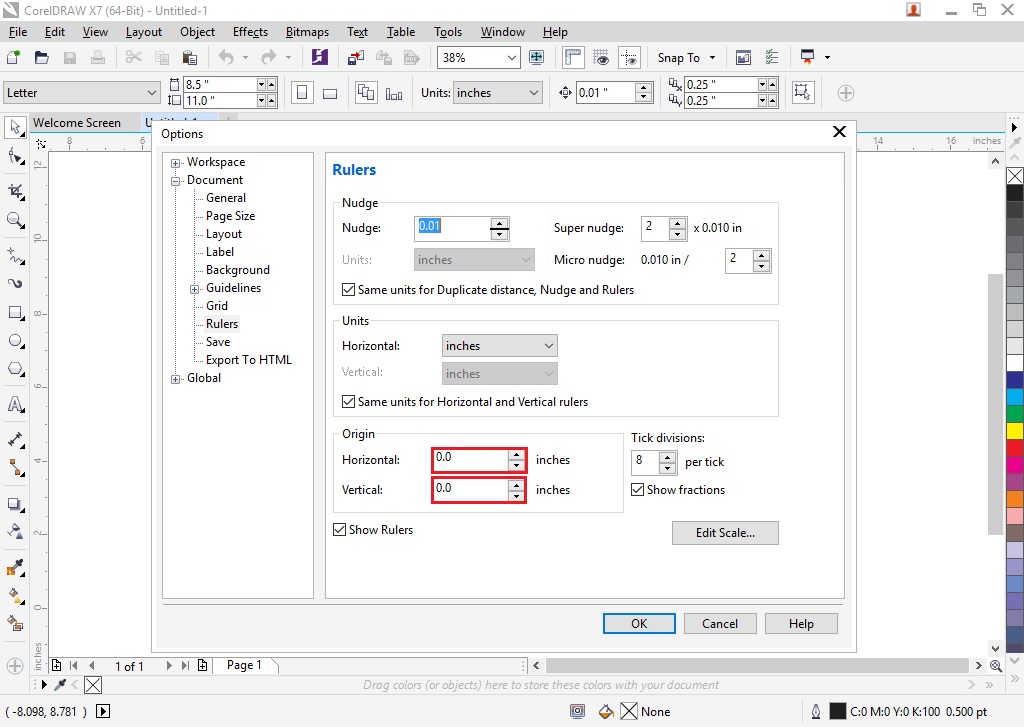
Task: Toggle Show grid toolbar icon
Action: pyautogui.click(x=601, y=57)
